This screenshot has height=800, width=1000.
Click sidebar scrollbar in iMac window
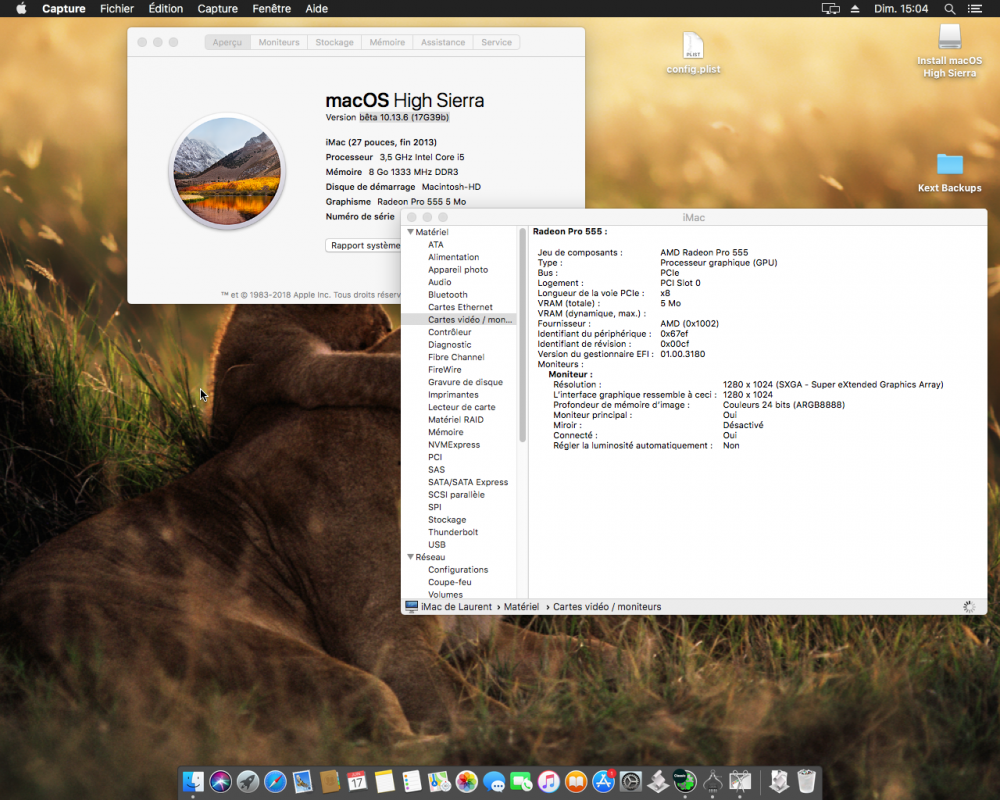[x=522, y=336]
